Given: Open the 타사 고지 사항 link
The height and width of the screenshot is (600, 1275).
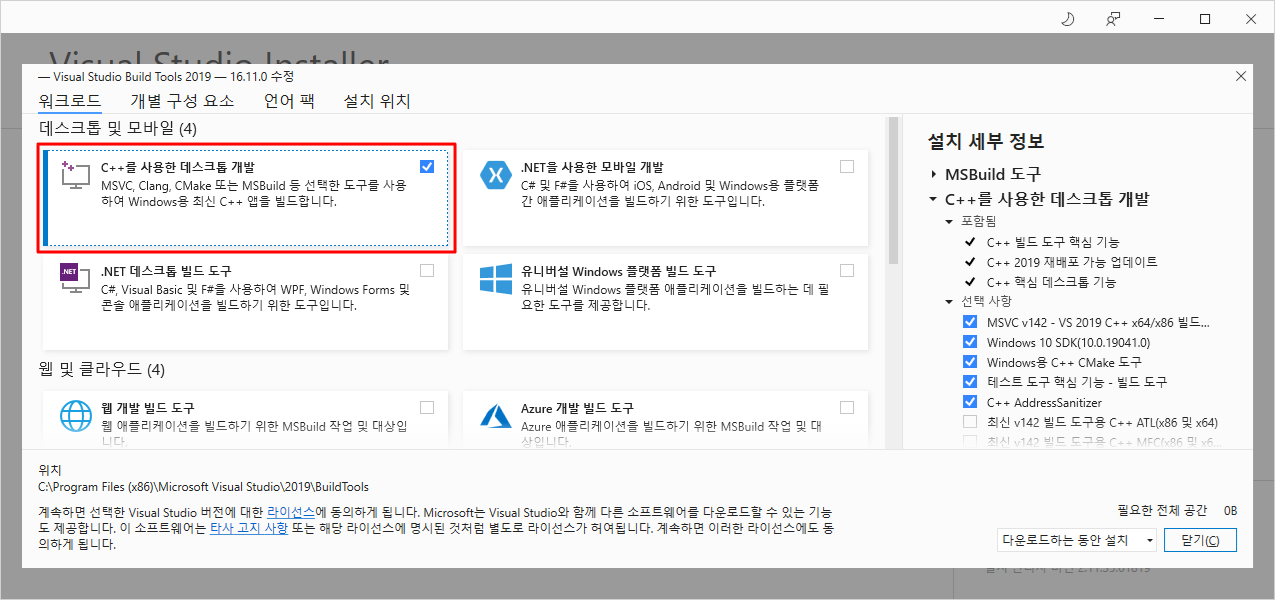Looking at the screenshot, I should coord(249,528).
